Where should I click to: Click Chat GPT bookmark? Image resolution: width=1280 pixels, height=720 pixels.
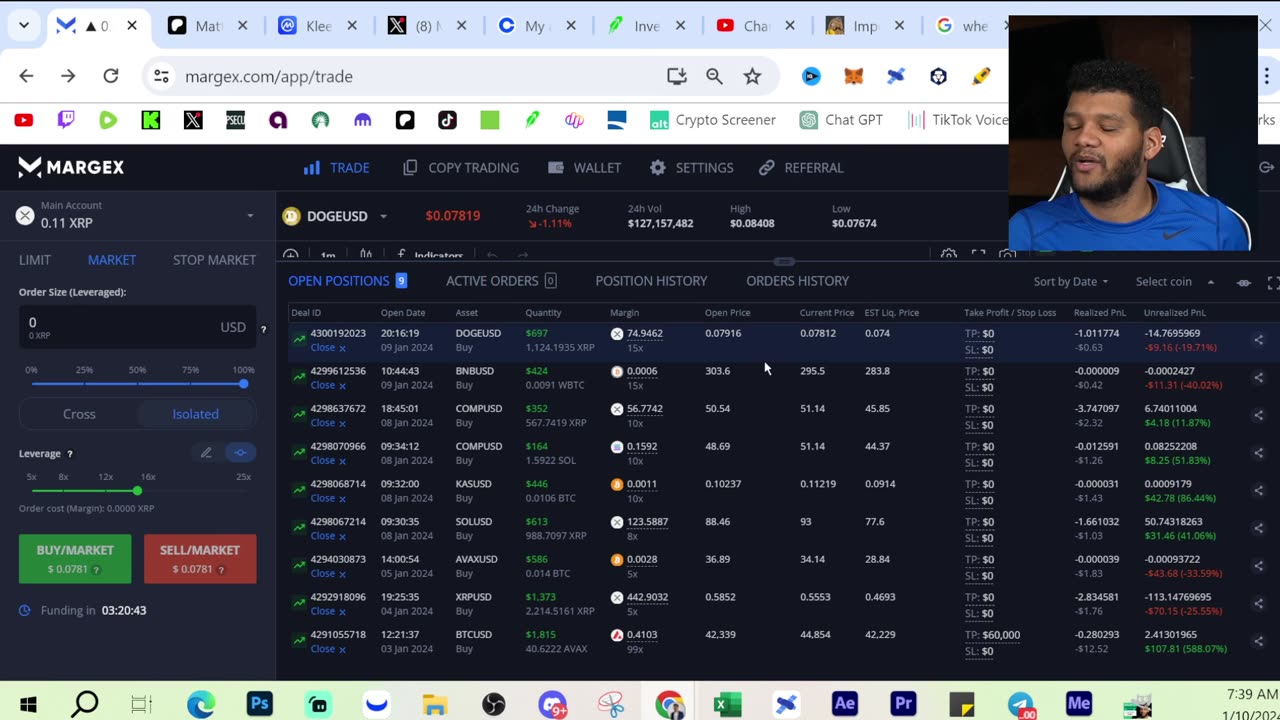(842, 120)
